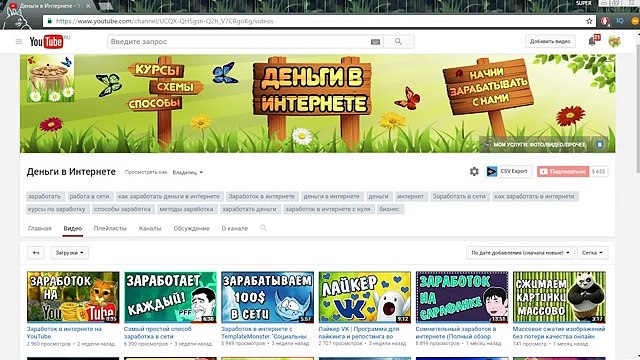This screenshot has height=360, width=640.
Task: Switch to the 'Главная' tab
Action: [x=40, y=228]
